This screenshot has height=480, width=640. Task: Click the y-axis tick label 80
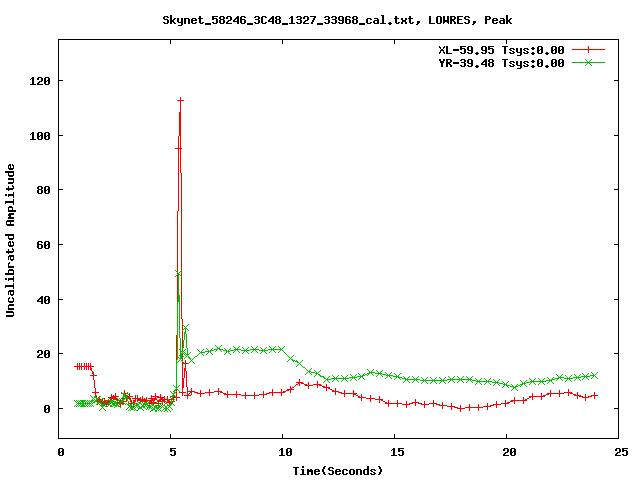tap(43, 190)
